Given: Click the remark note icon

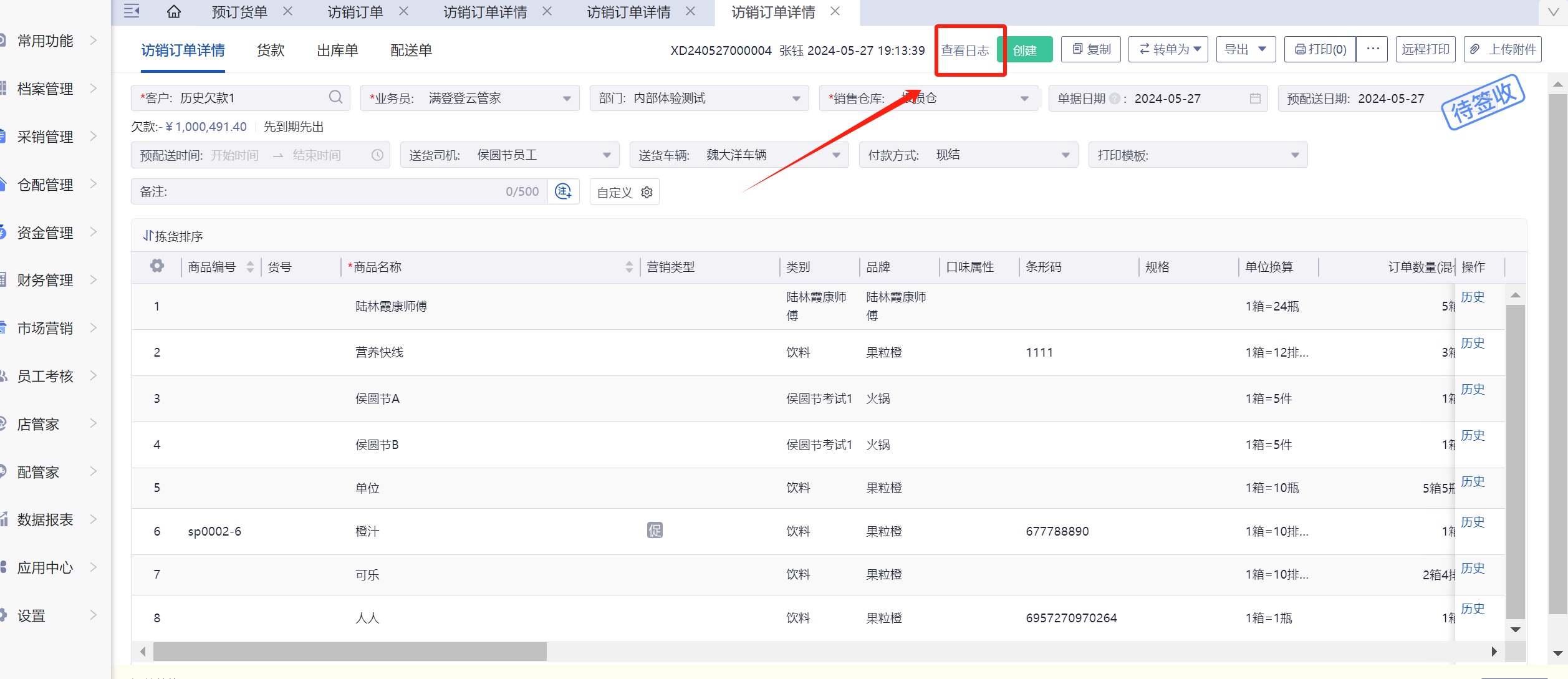Looking at the screenshot, I should coord(564,191).
